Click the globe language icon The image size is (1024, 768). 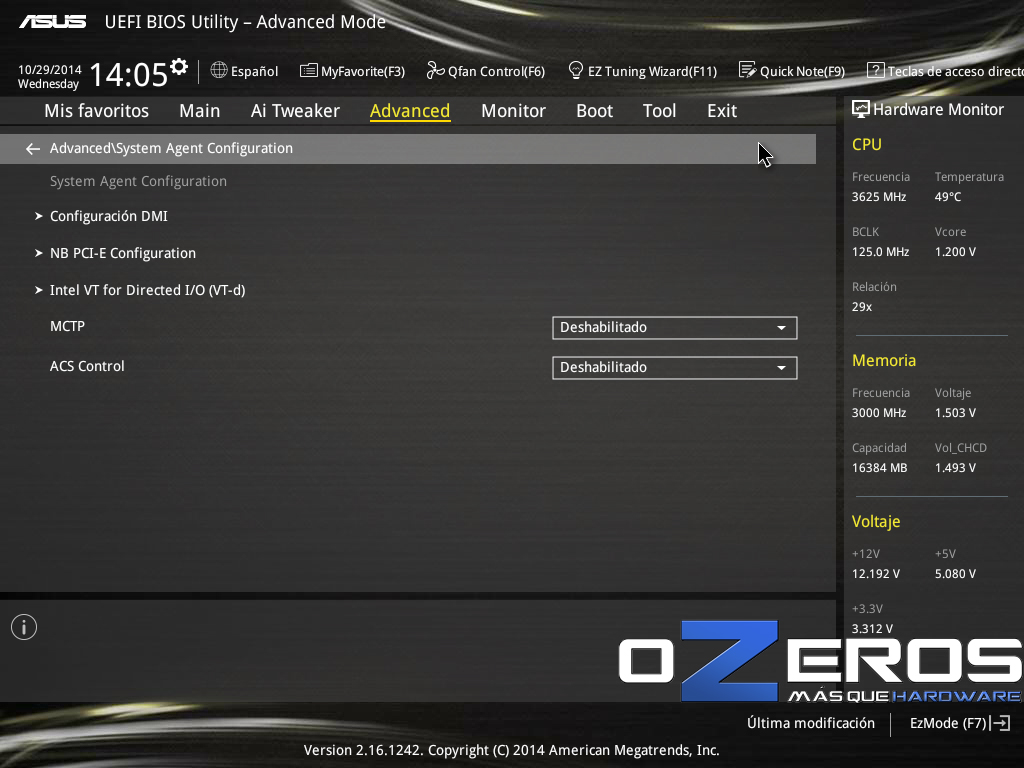[219, 70]
